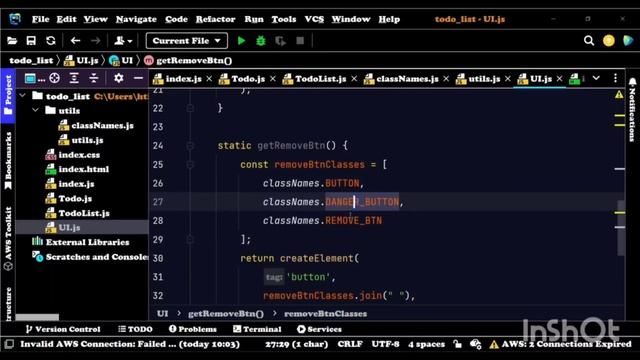
Task: Open the Problems tool window
Action: click(x=192, y=329)
